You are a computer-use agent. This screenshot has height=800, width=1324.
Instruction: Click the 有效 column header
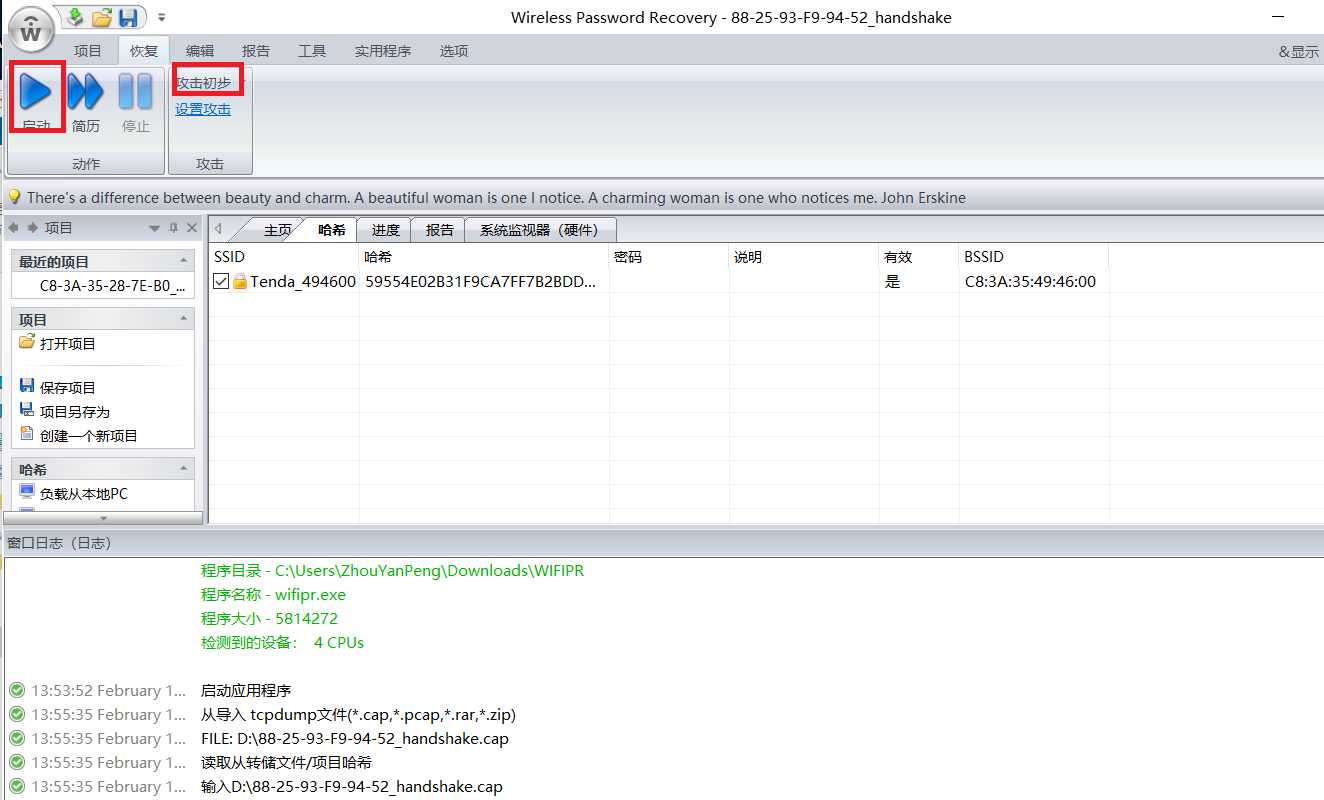coord(919,257)
